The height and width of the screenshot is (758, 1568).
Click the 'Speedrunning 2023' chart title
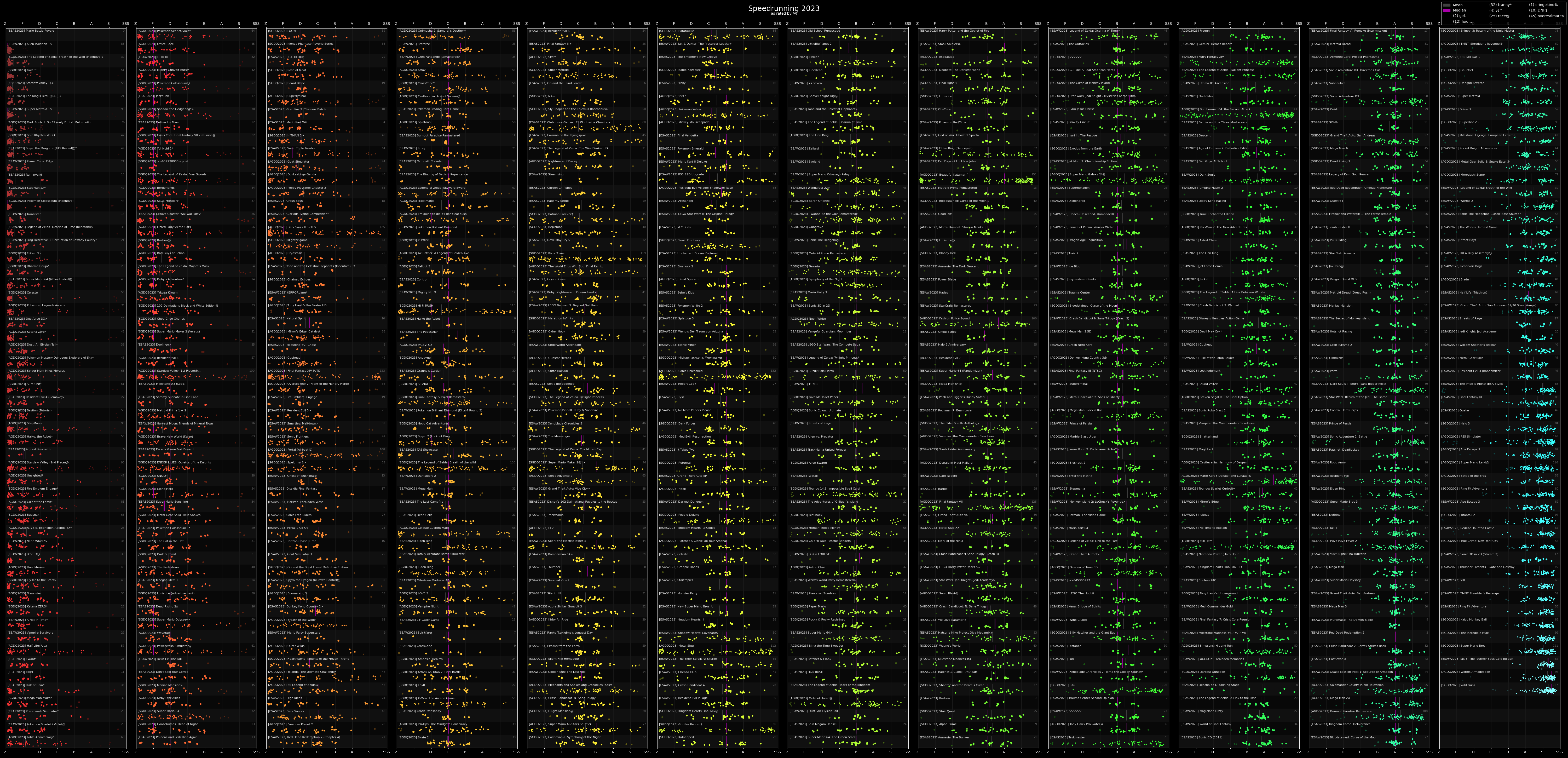784,9
